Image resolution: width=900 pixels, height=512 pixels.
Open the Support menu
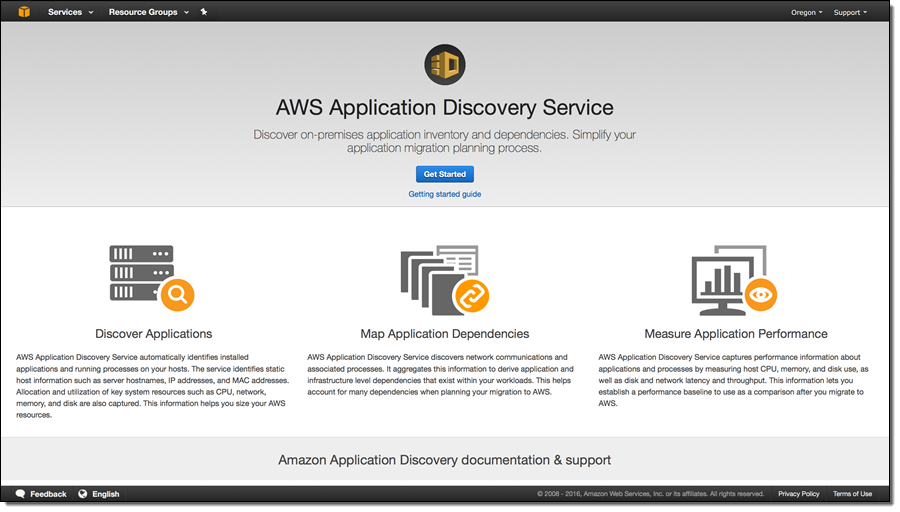[850, 13]
